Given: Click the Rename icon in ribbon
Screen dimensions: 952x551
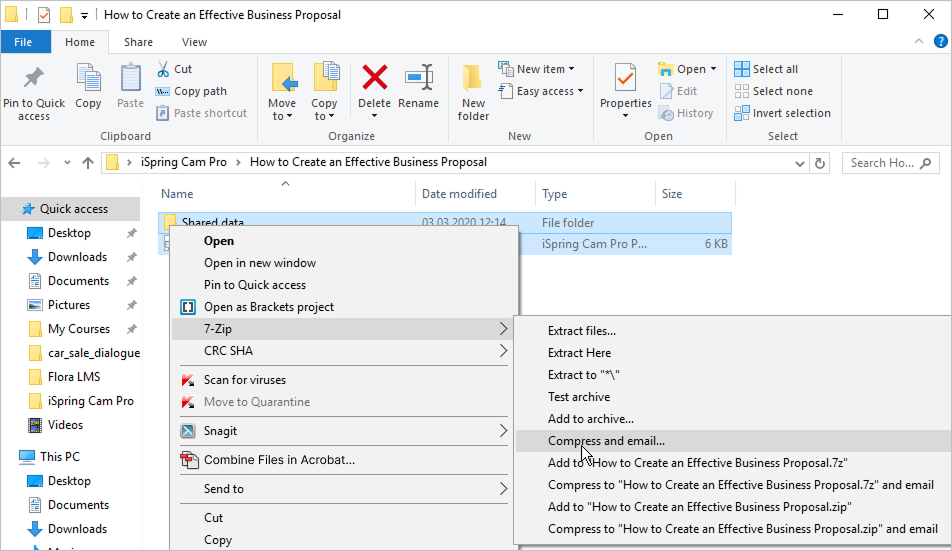Looking at the screenshot, I should tap(418, 80).
